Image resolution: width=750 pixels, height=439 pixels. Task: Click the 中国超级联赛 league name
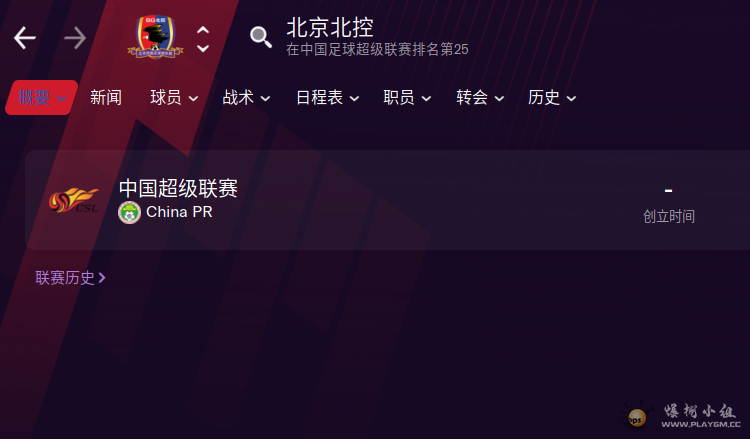178,188
